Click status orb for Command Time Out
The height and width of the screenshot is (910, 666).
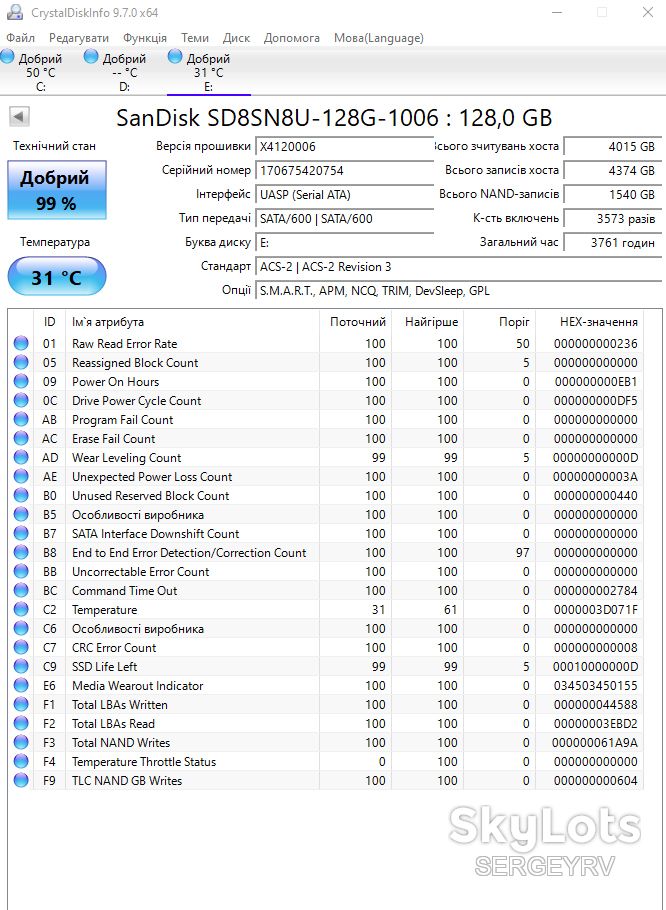21,590
